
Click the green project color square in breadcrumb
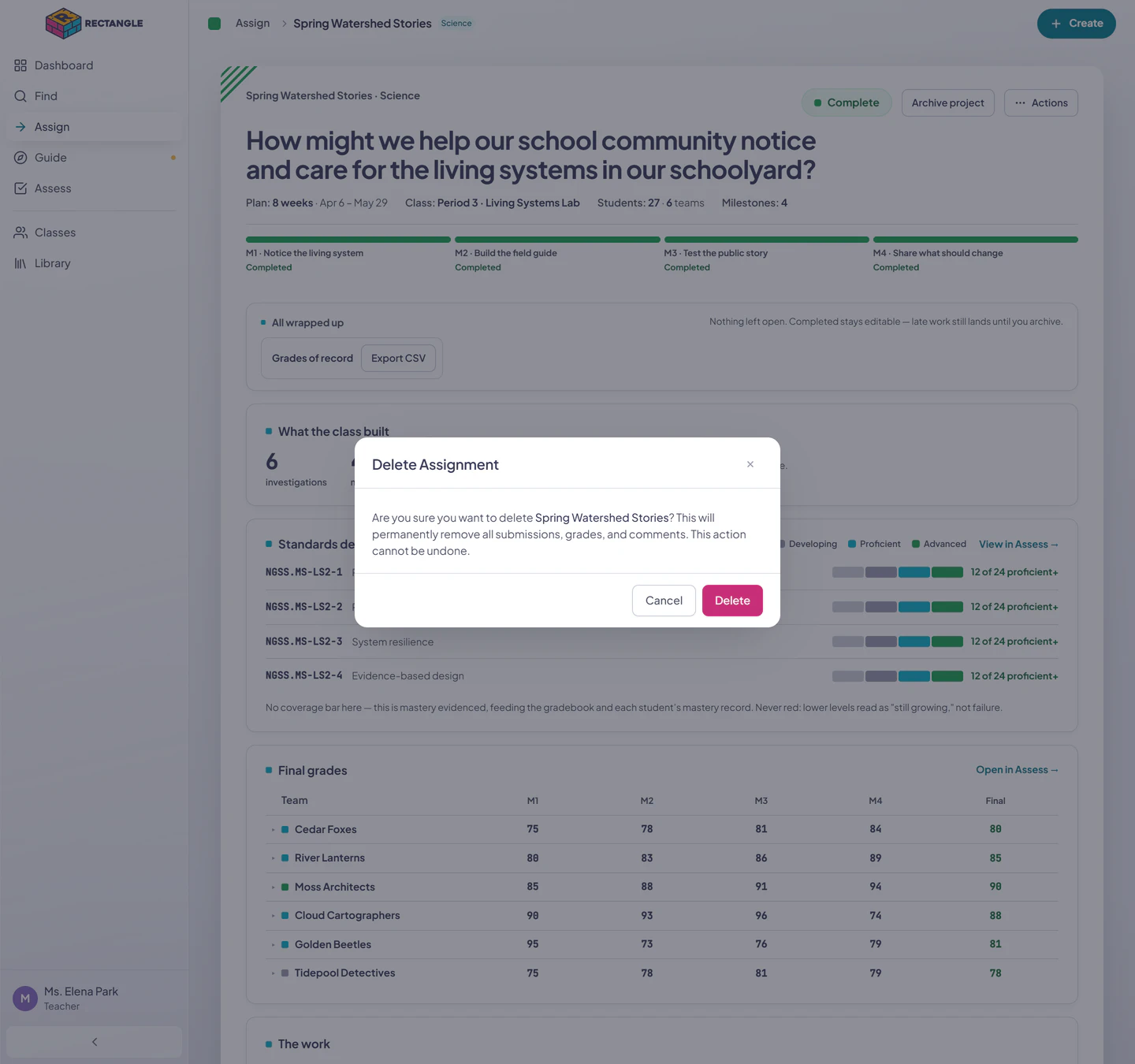pyautogui.click(x=214, y=24)
